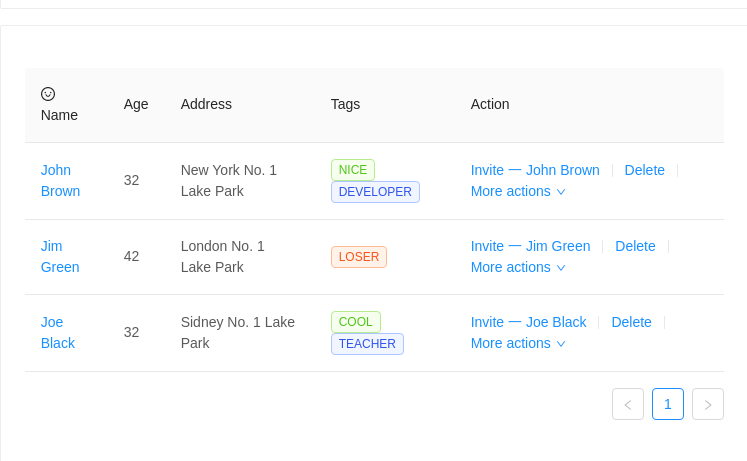Screen dimensions: 747x461
Task: Delete the Joe Black row
Action: click(631, 322)
